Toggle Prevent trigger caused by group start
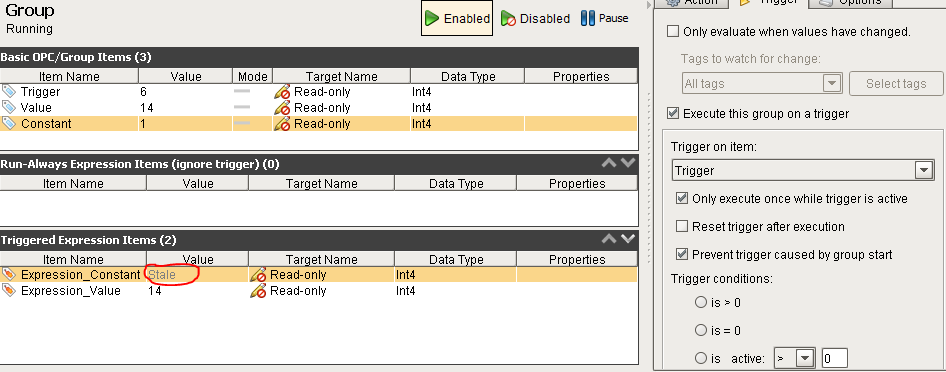The height and width of the screenshot is (372, 946). pyautogui.click(x=682, y=254)
